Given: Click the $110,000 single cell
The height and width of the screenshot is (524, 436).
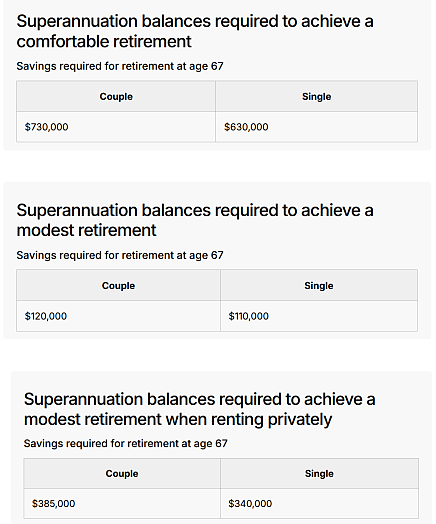Looking at the screenshot, I should pyautogui.click(x=319, y=316).
